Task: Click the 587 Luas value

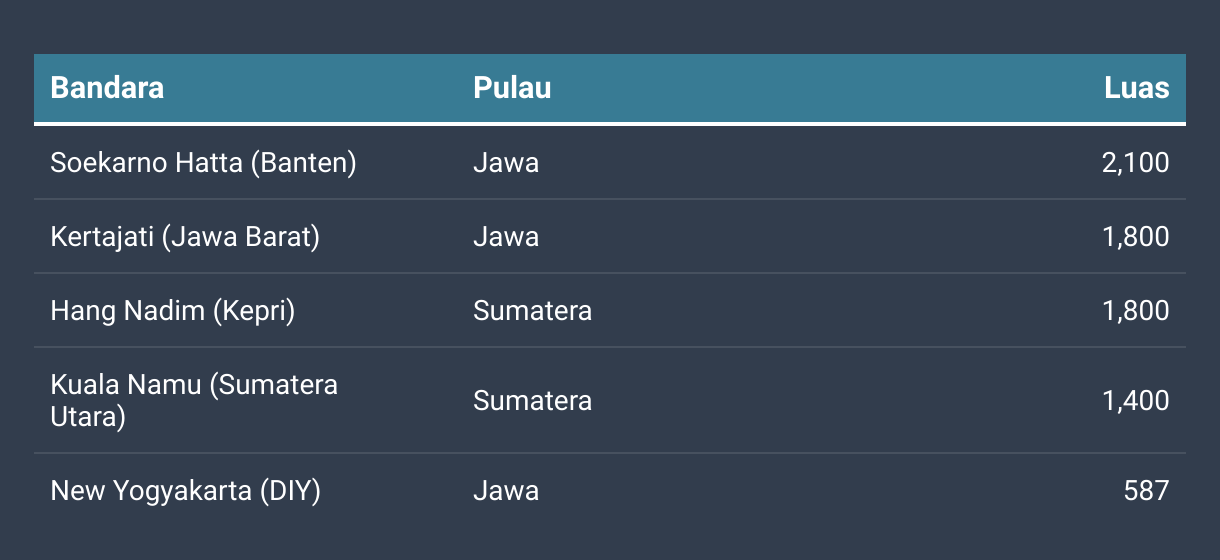Action: (x=1146, y=490)
